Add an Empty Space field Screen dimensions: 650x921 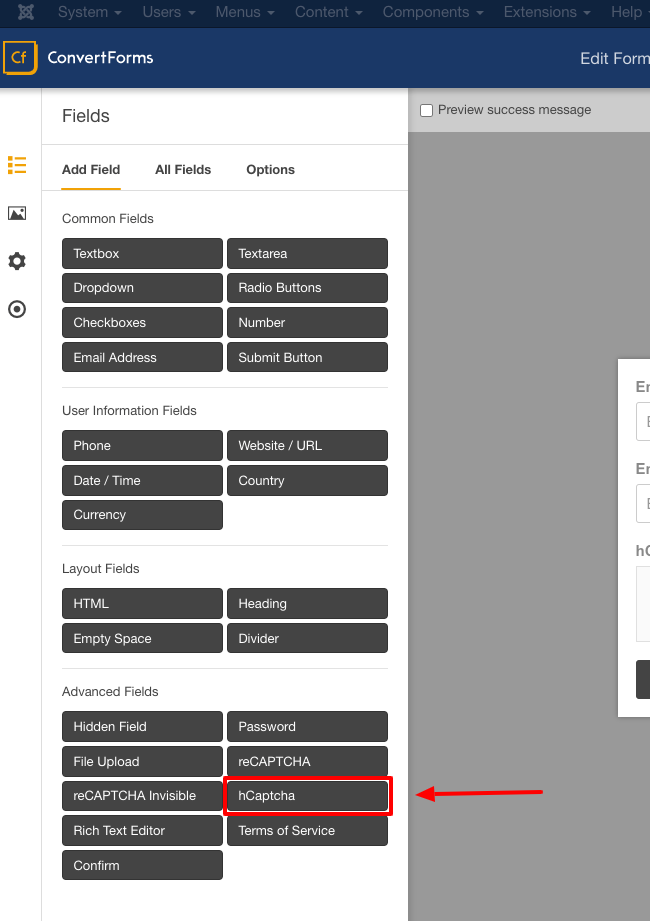pos(143,638)
